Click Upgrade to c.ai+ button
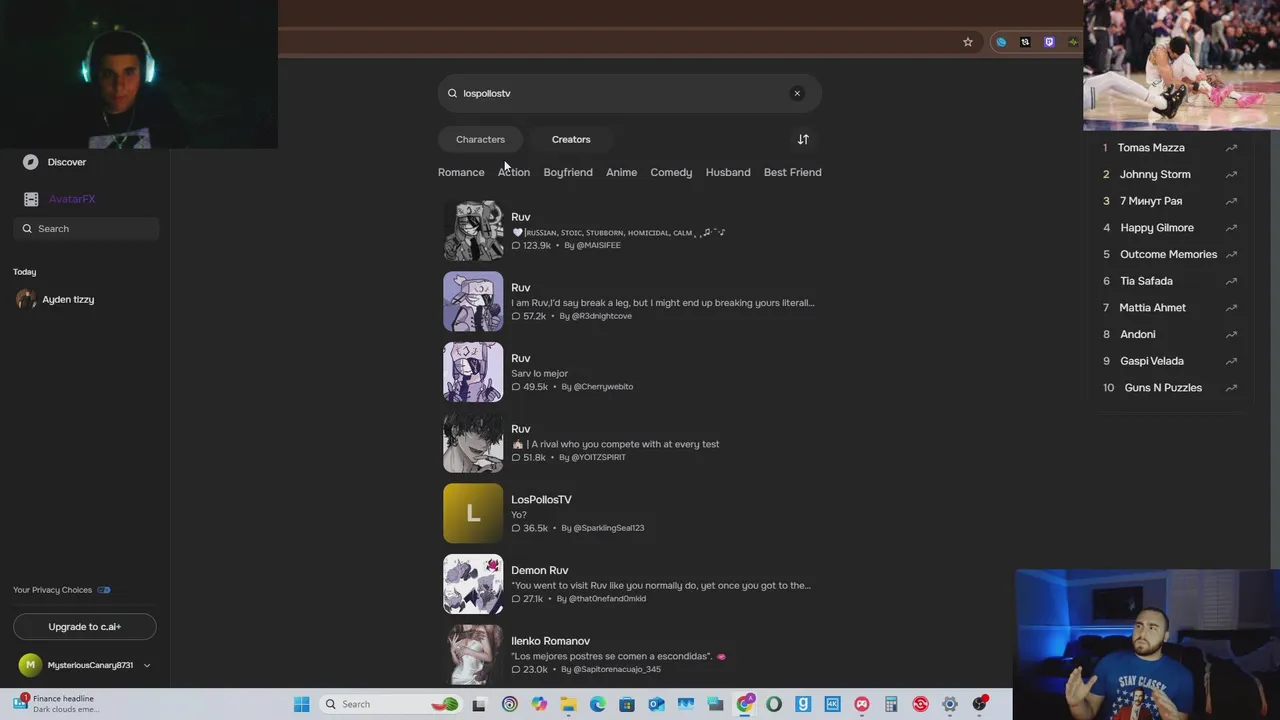The width and height of the screenshot is (1280, 720). 85,627
